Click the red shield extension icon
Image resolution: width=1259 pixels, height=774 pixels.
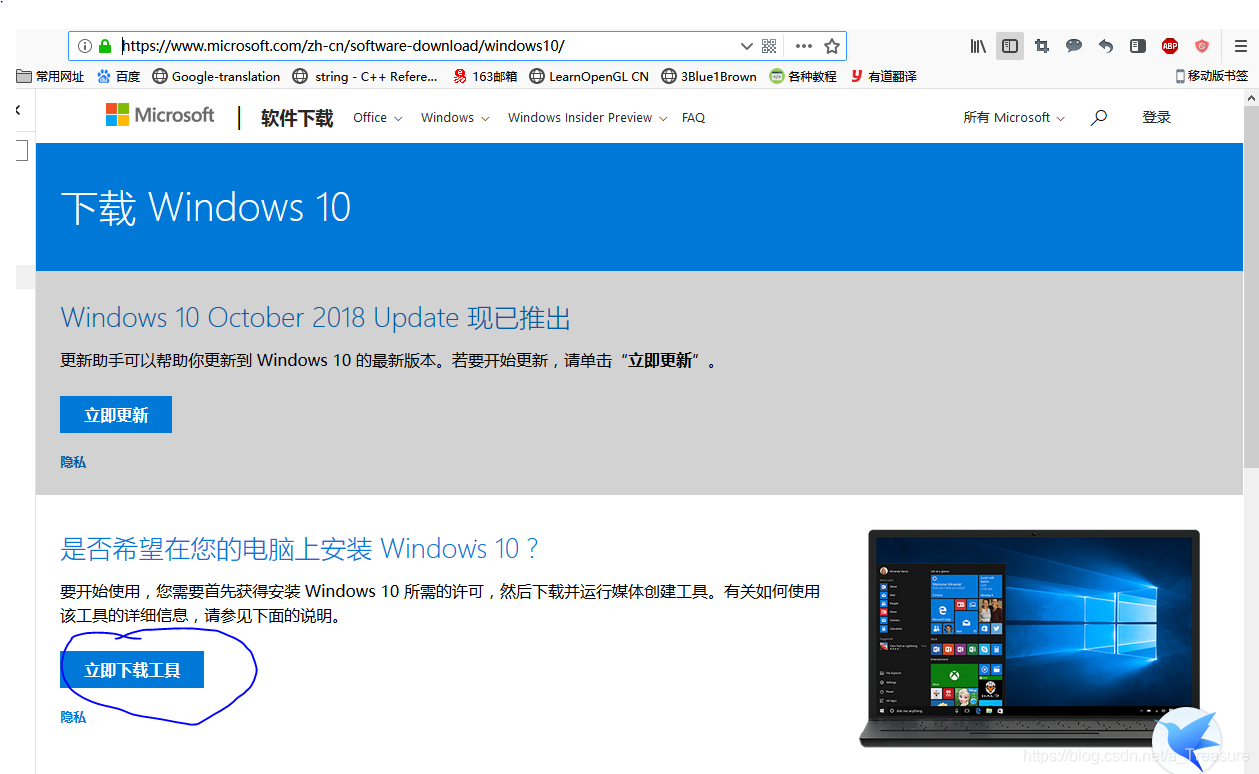click(1202, 46)
